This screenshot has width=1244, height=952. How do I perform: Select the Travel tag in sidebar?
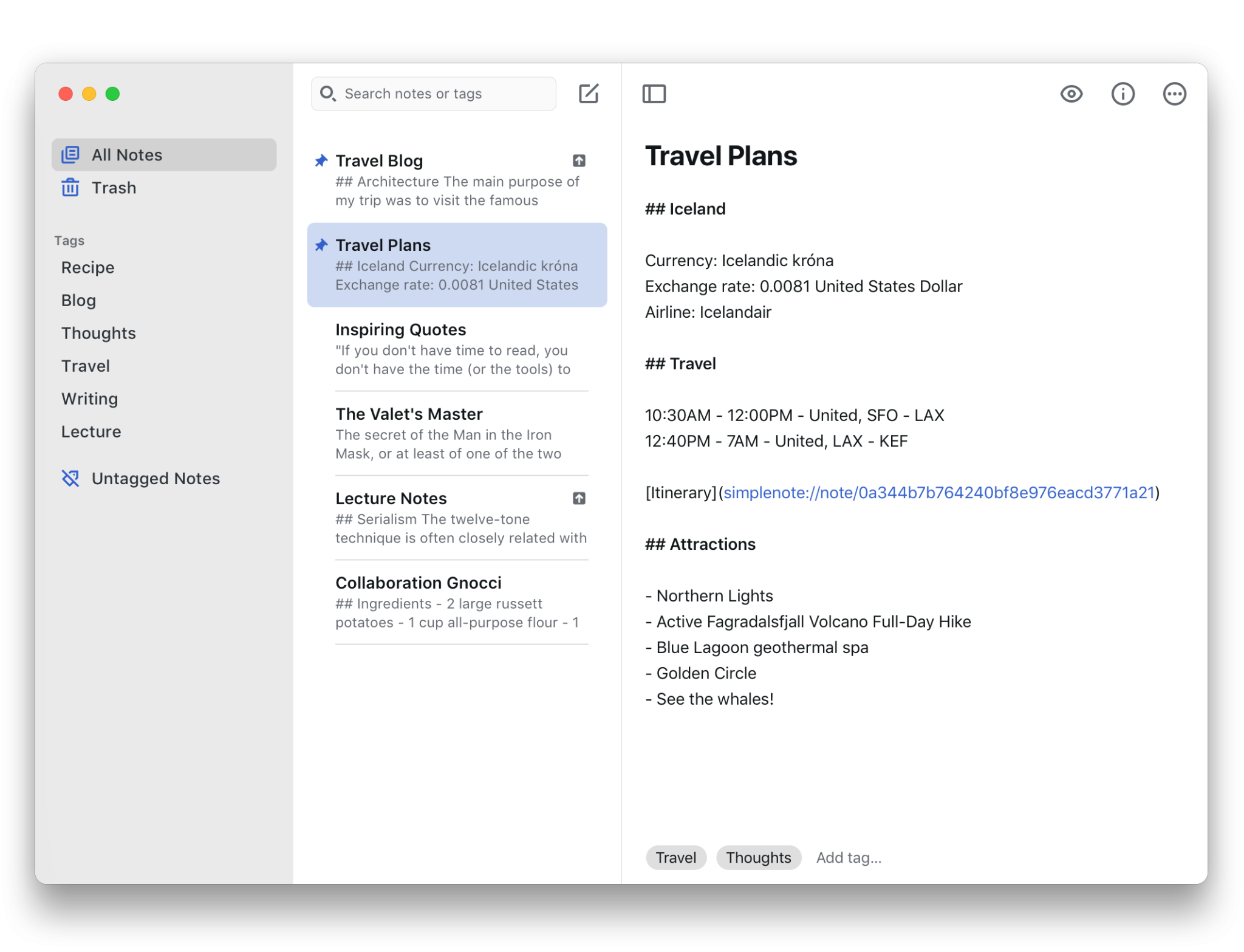pos(86,365)
